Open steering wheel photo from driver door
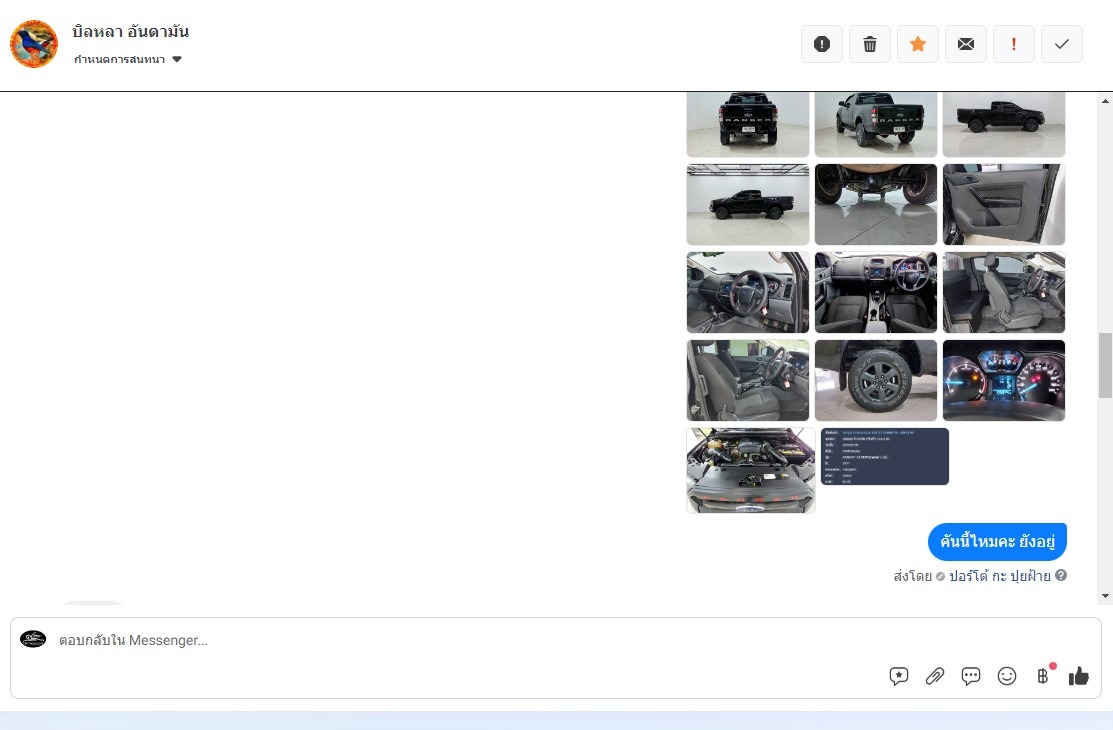This screenshot has width=1113, height=730. pyautogui.click(x=748, y=293)
